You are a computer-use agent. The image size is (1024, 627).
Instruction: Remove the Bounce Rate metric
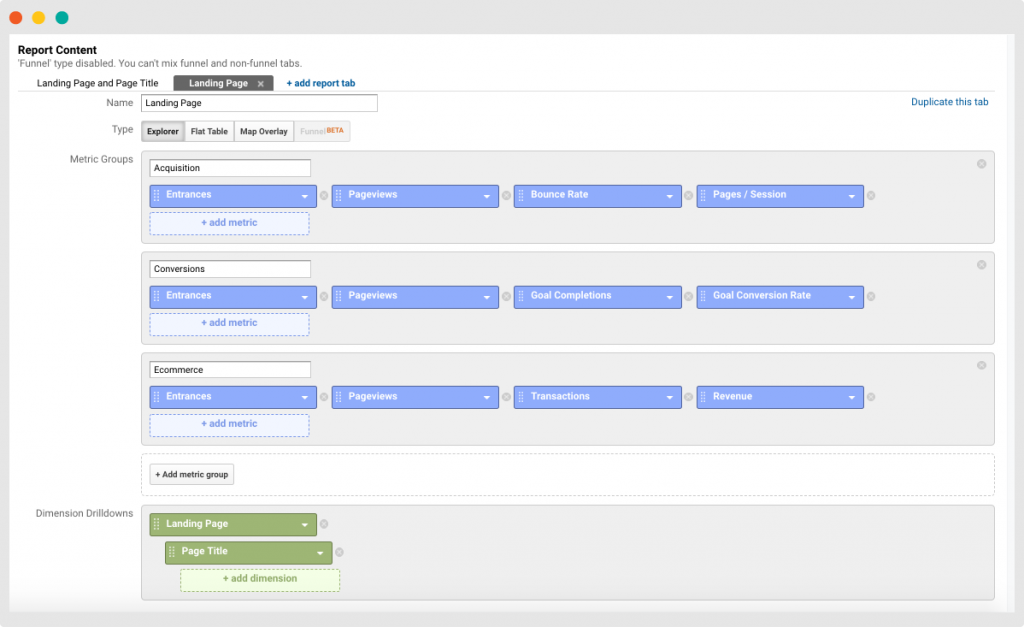pyautogui.click(x=688, y=196)
